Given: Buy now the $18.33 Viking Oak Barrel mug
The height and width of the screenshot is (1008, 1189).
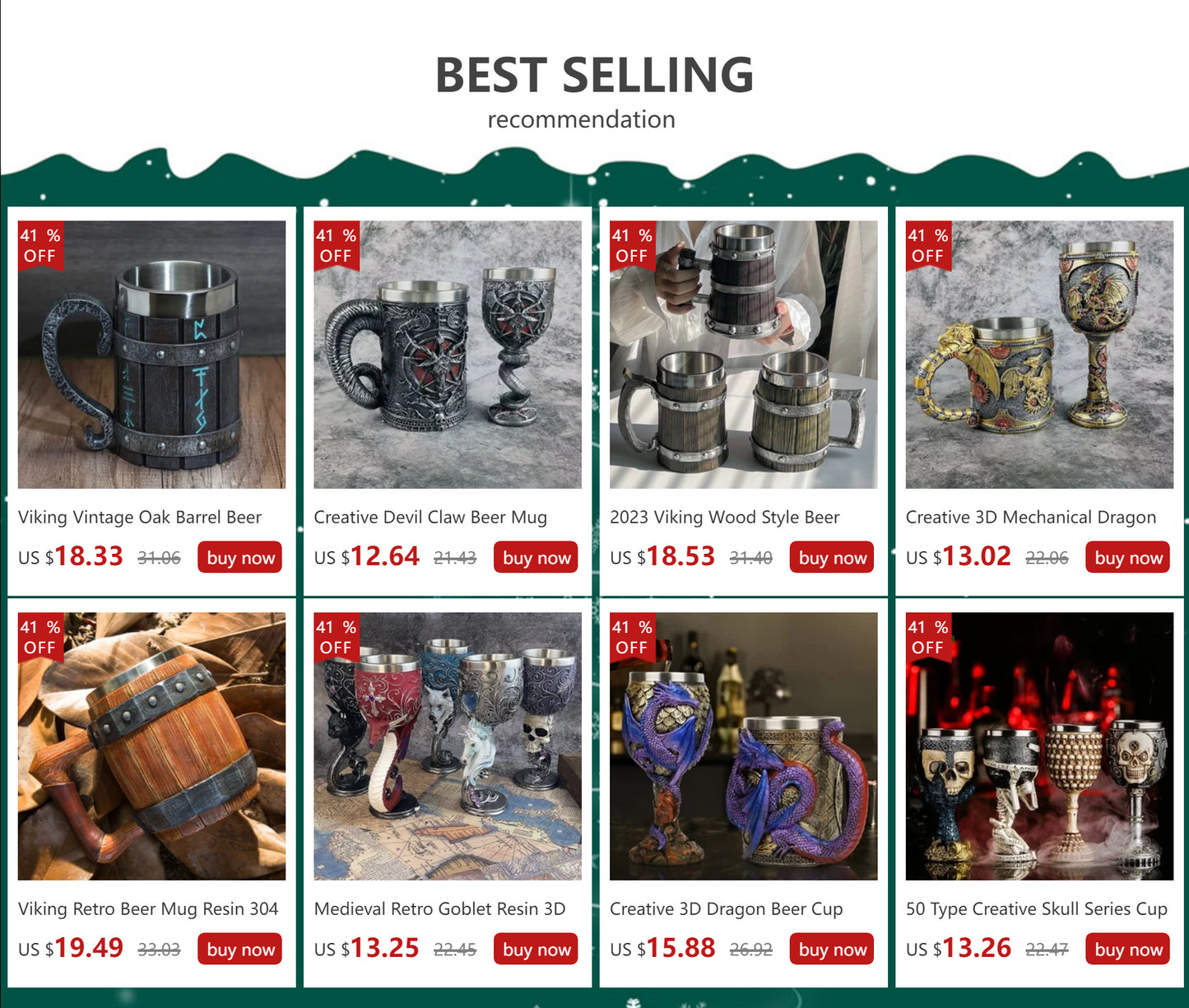Looking at the screenshot, I should [240, 557].
